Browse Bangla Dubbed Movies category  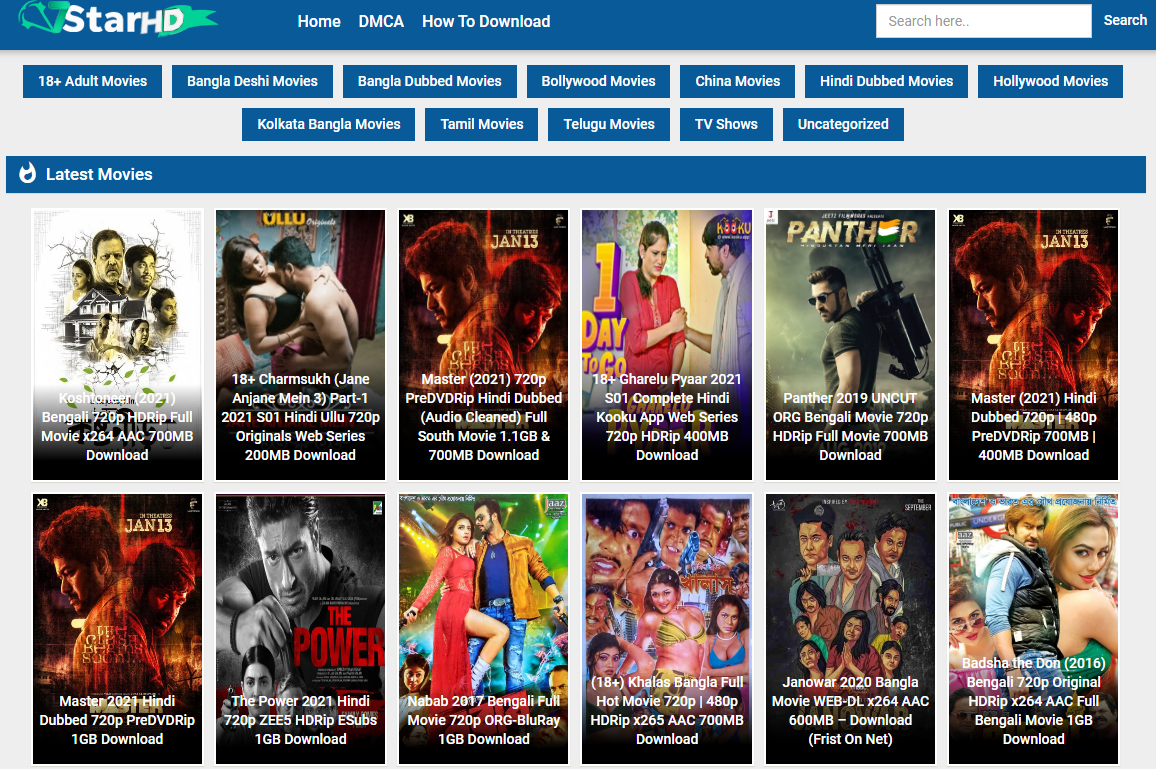click(x=430, y=81)
